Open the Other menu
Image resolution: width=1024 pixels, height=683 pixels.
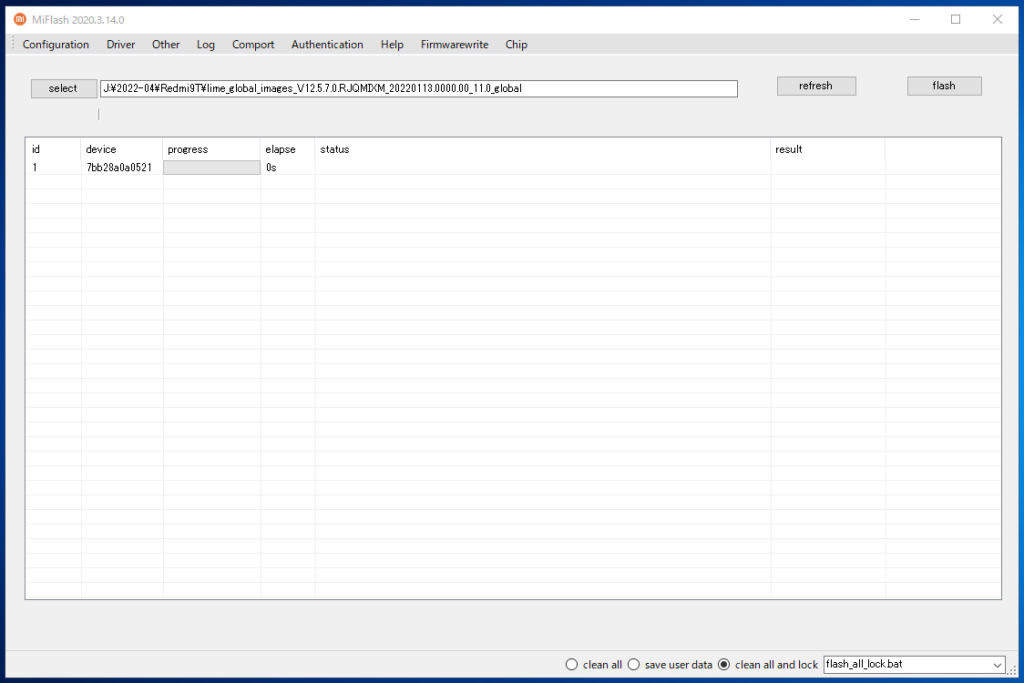tap(166, 44)
